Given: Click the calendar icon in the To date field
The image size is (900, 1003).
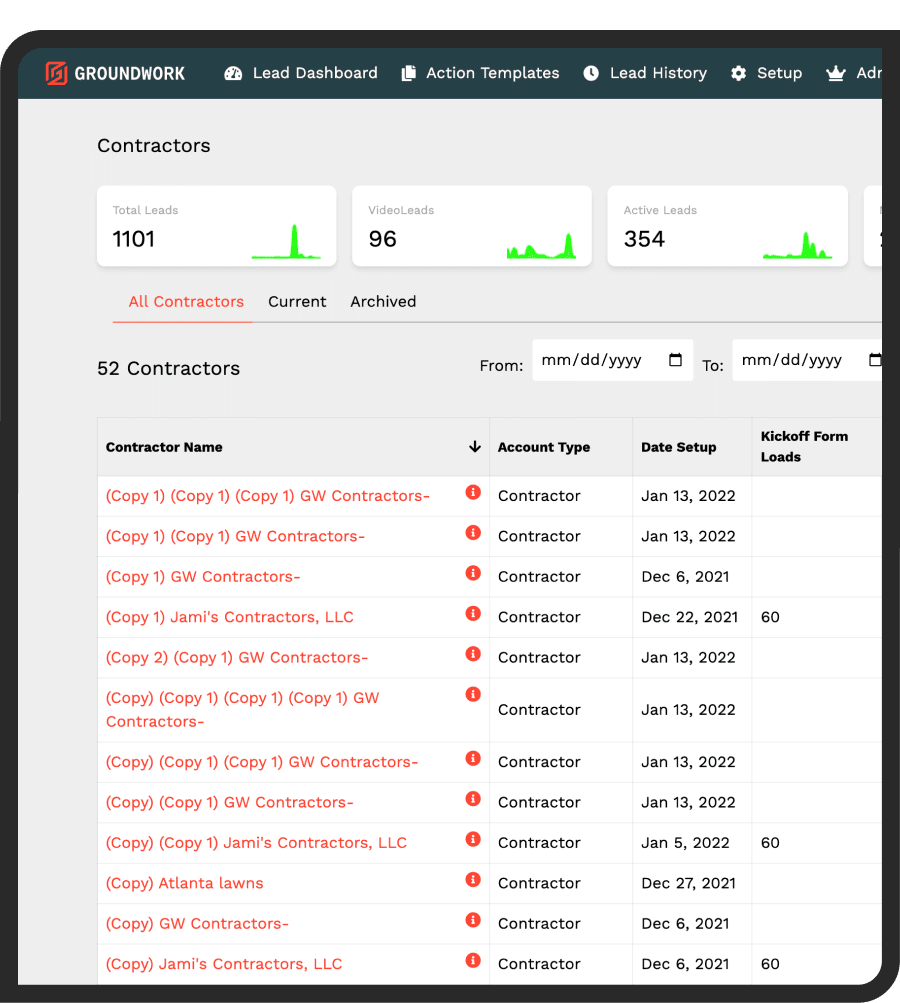Looking at the screenshot, I should pos(876,359).
